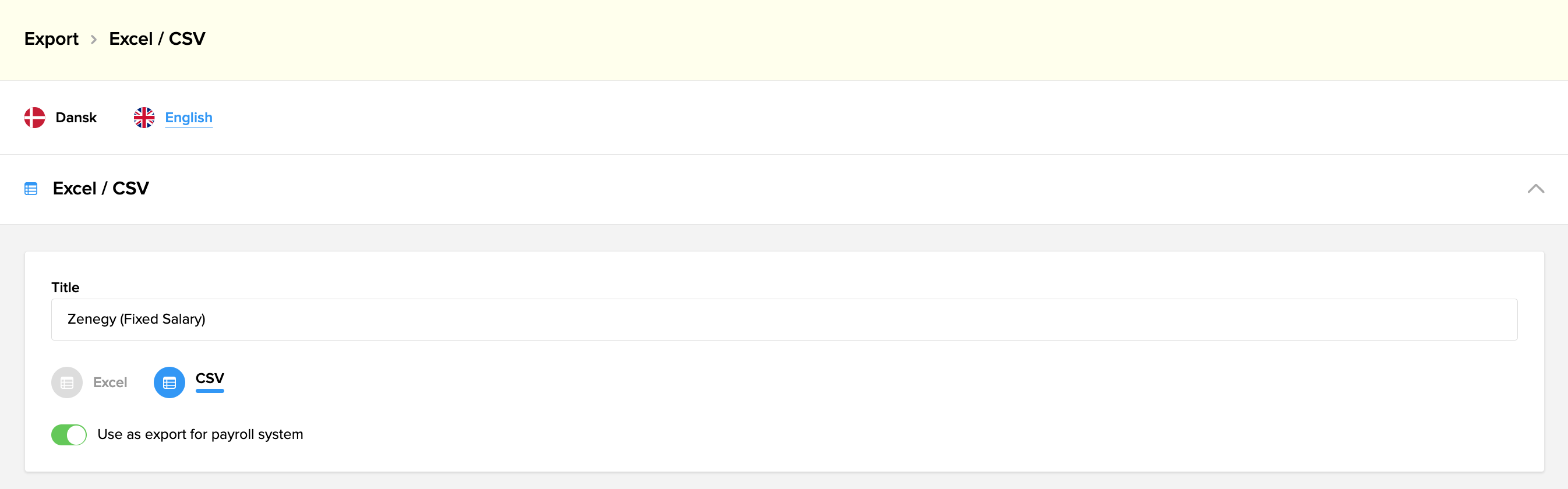Choose Excel as the export file type
This screenshot has width=1568, height=489.
click(67, 382)
